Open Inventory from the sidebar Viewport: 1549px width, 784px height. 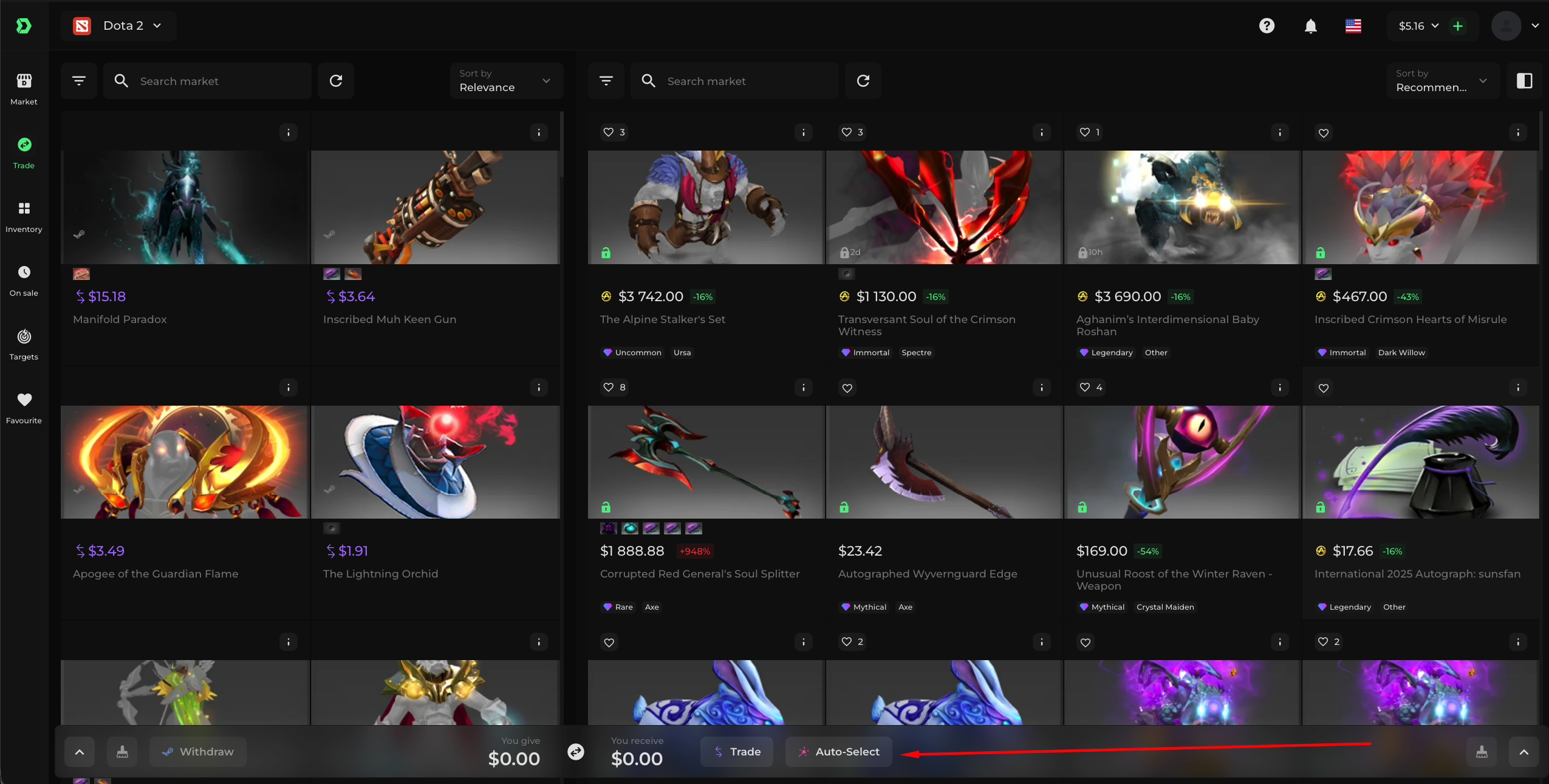[x=24, y=216]
